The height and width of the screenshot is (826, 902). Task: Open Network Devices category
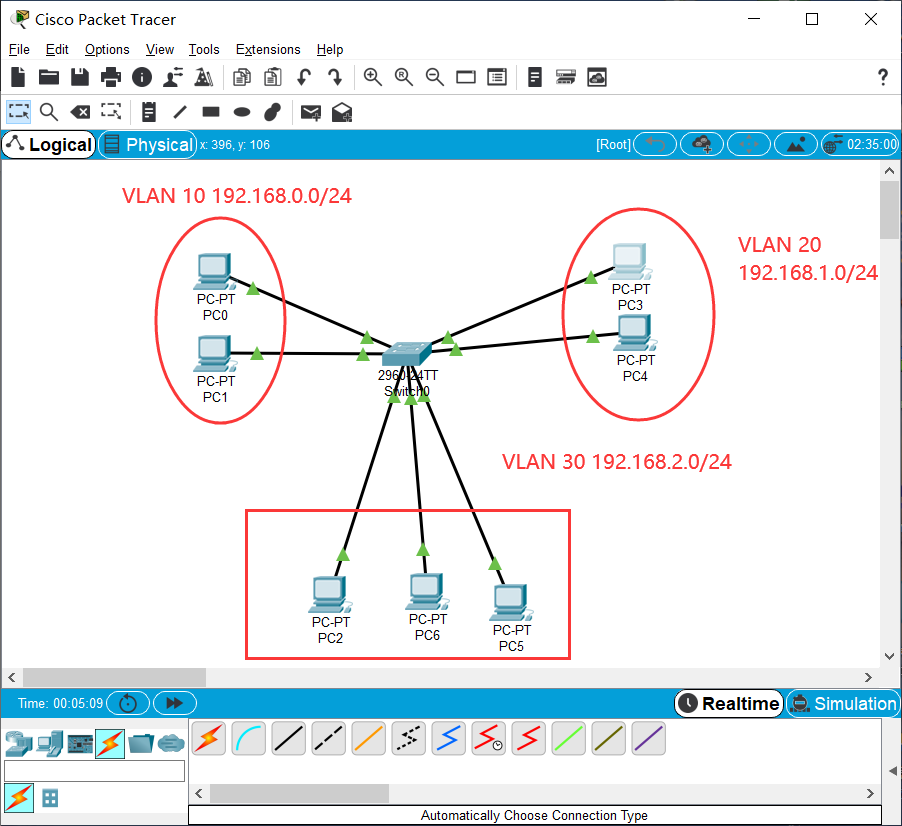tap(19, 743)
